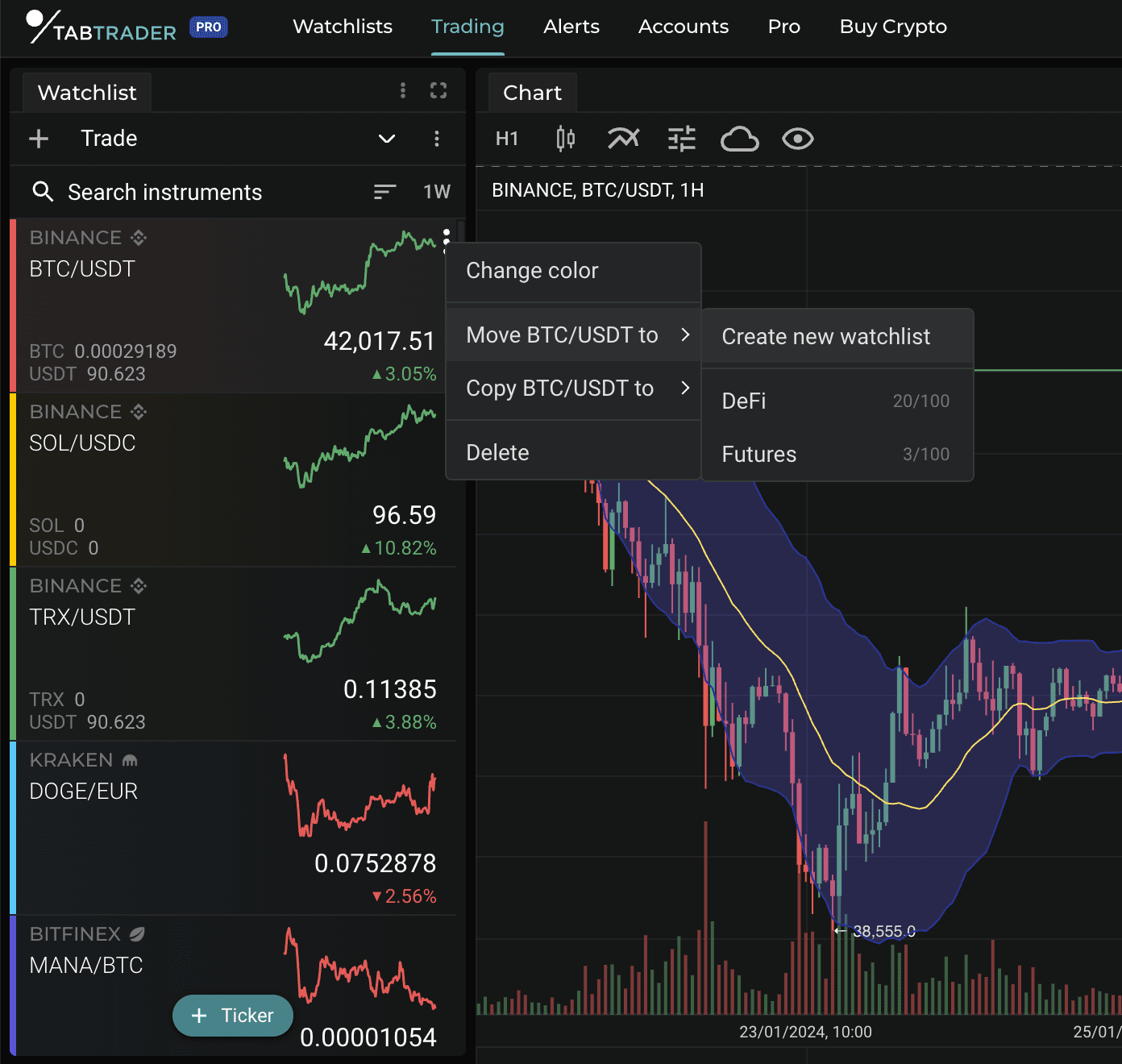Screen dimensions: 1122x1064
Task: Switch to the Trading nav item
Action: click(x=467, y=27)
